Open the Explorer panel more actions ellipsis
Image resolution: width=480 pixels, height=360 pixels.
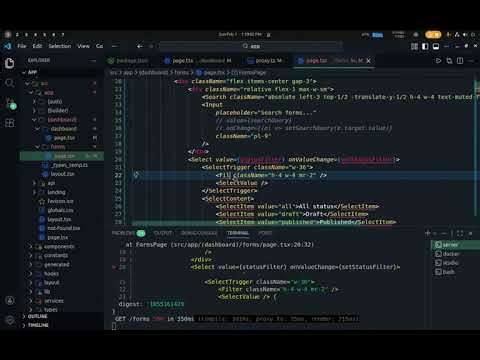93,60
